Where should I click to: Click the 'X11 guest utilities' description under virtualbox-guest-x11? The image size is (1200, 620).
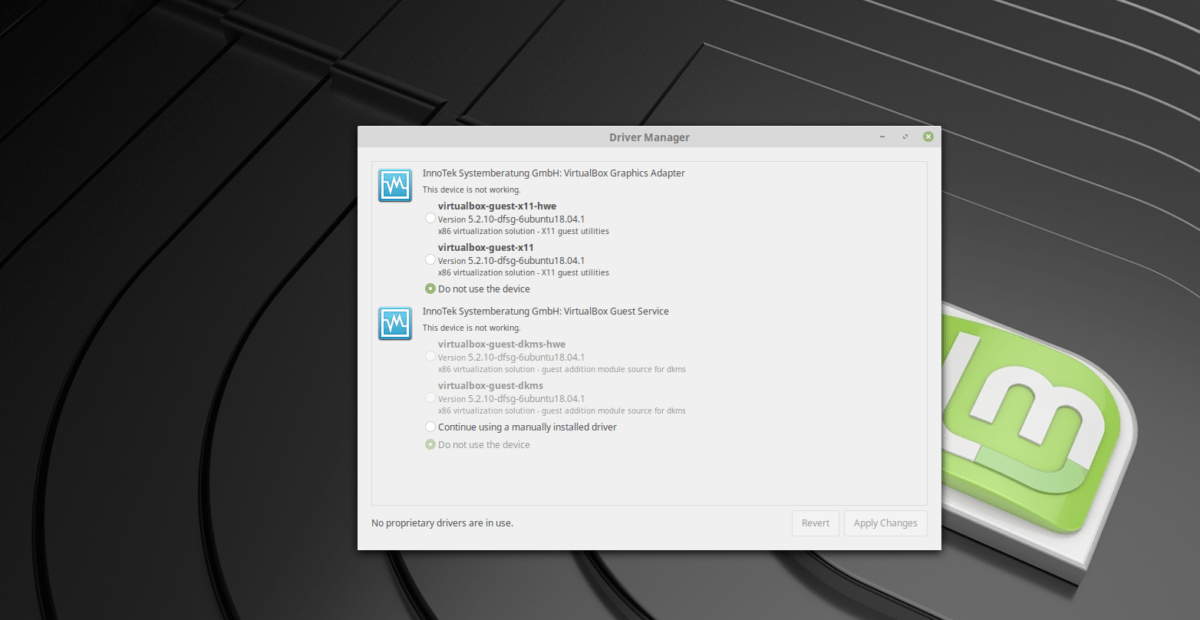tap(523, 272)
